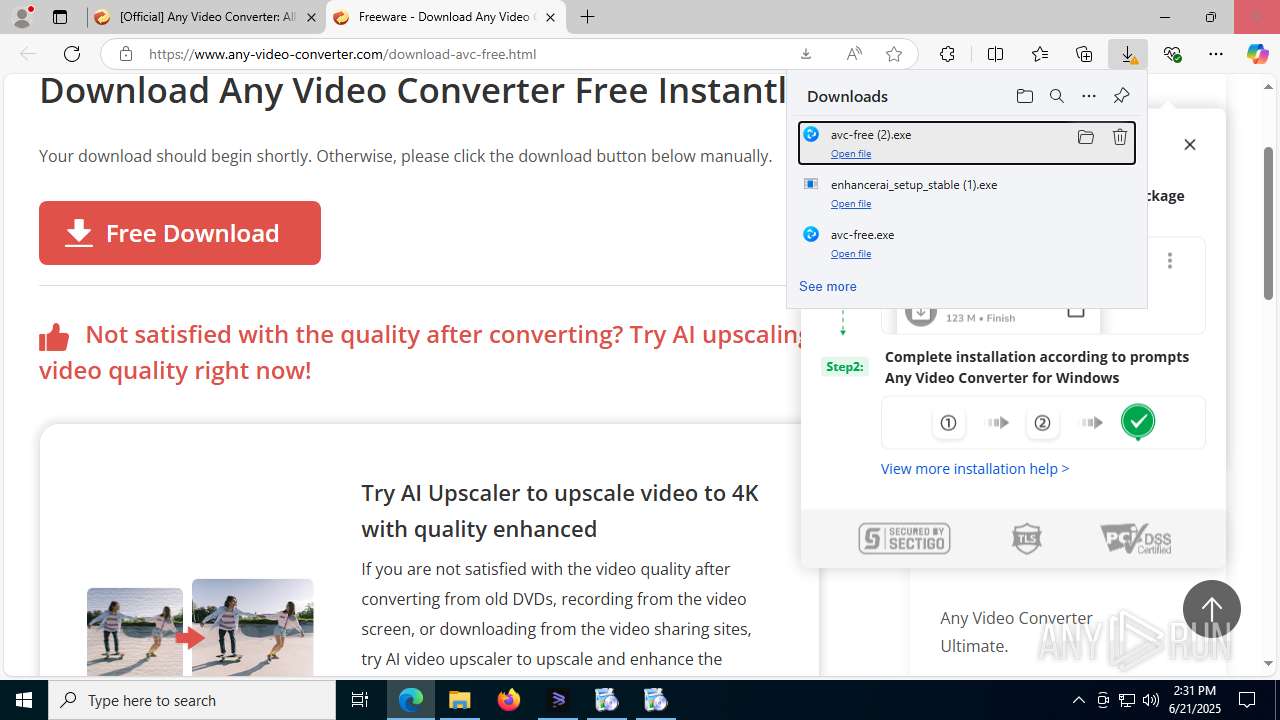Open the tab actions menu icon
Screen dimensions: 1280x720
[x=60, y=17]
